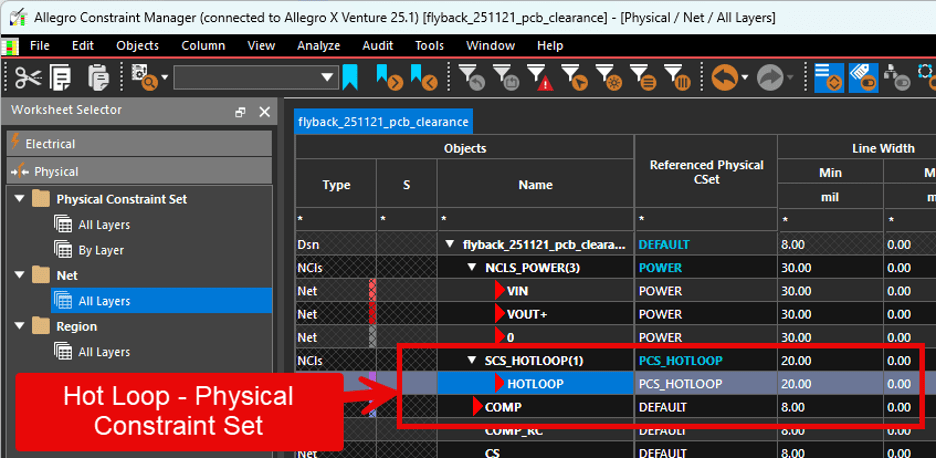This screenshot has width=936, height=458.
Task: Open the Electrical worksheet section
Action: click(x=139, y=144)
